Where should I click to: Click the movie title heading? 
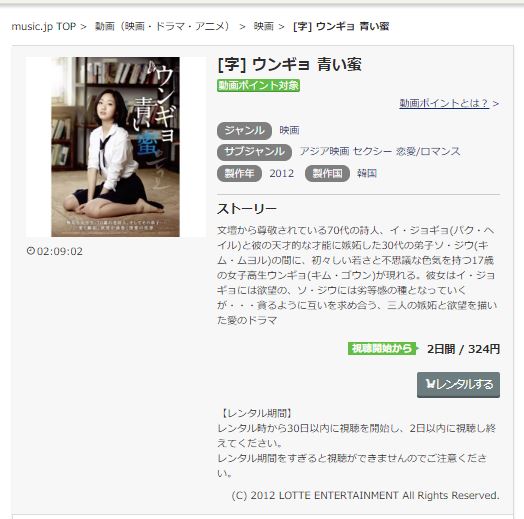tap(289, 64)
